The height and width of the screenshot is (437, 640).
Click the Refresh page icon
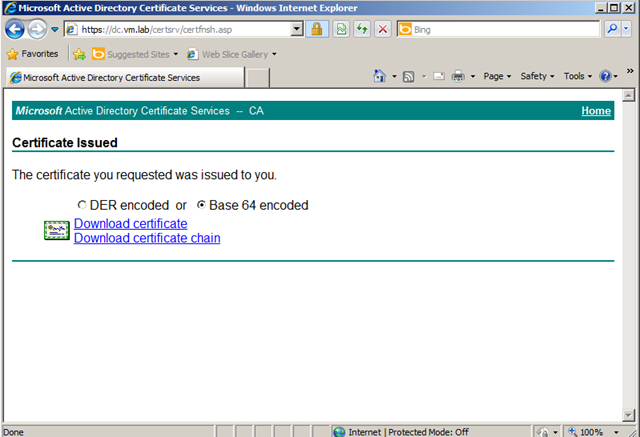[362, 29]
